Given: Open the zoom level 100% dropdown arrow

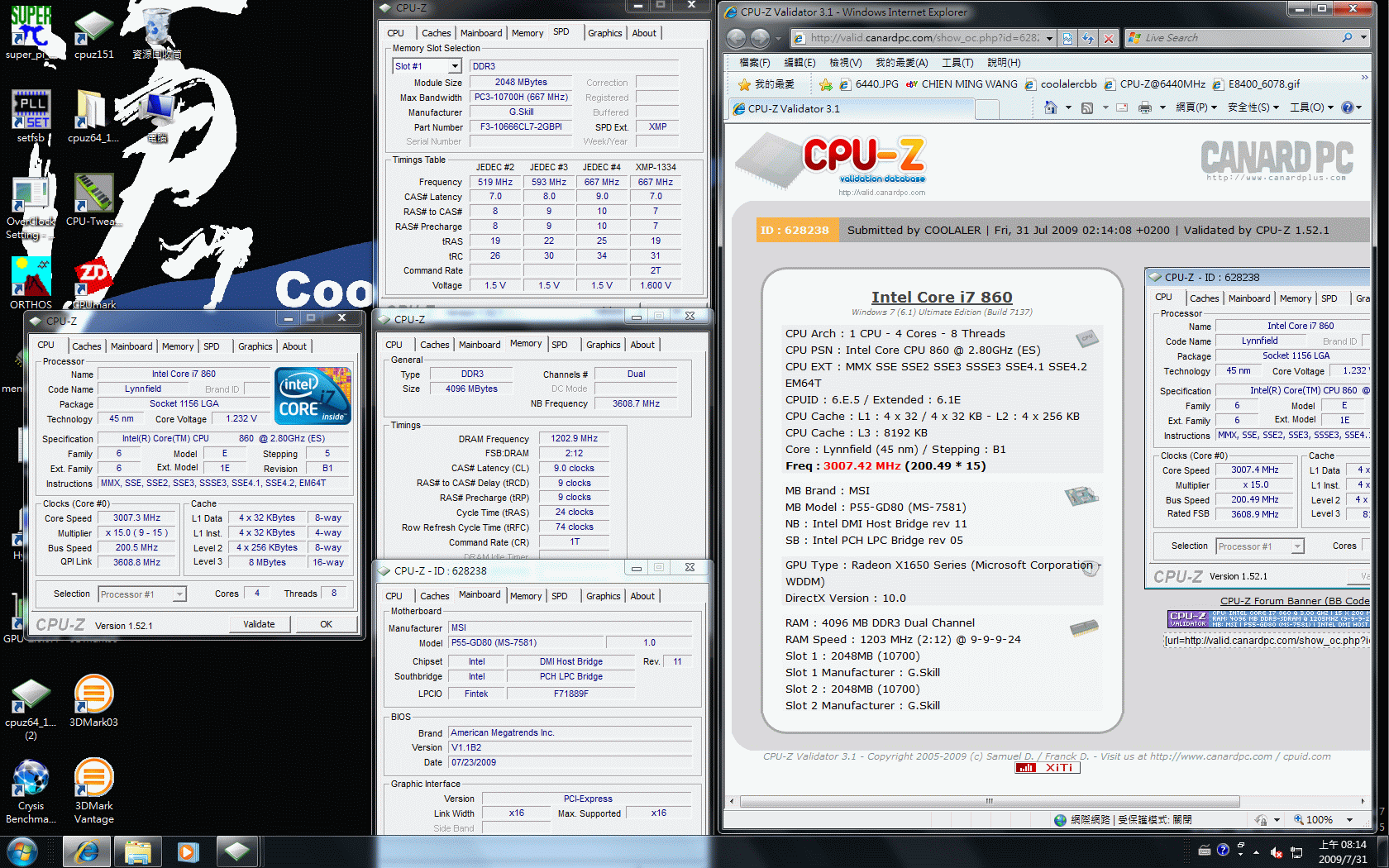Looking at the screenshot, I should [1349, 820].
